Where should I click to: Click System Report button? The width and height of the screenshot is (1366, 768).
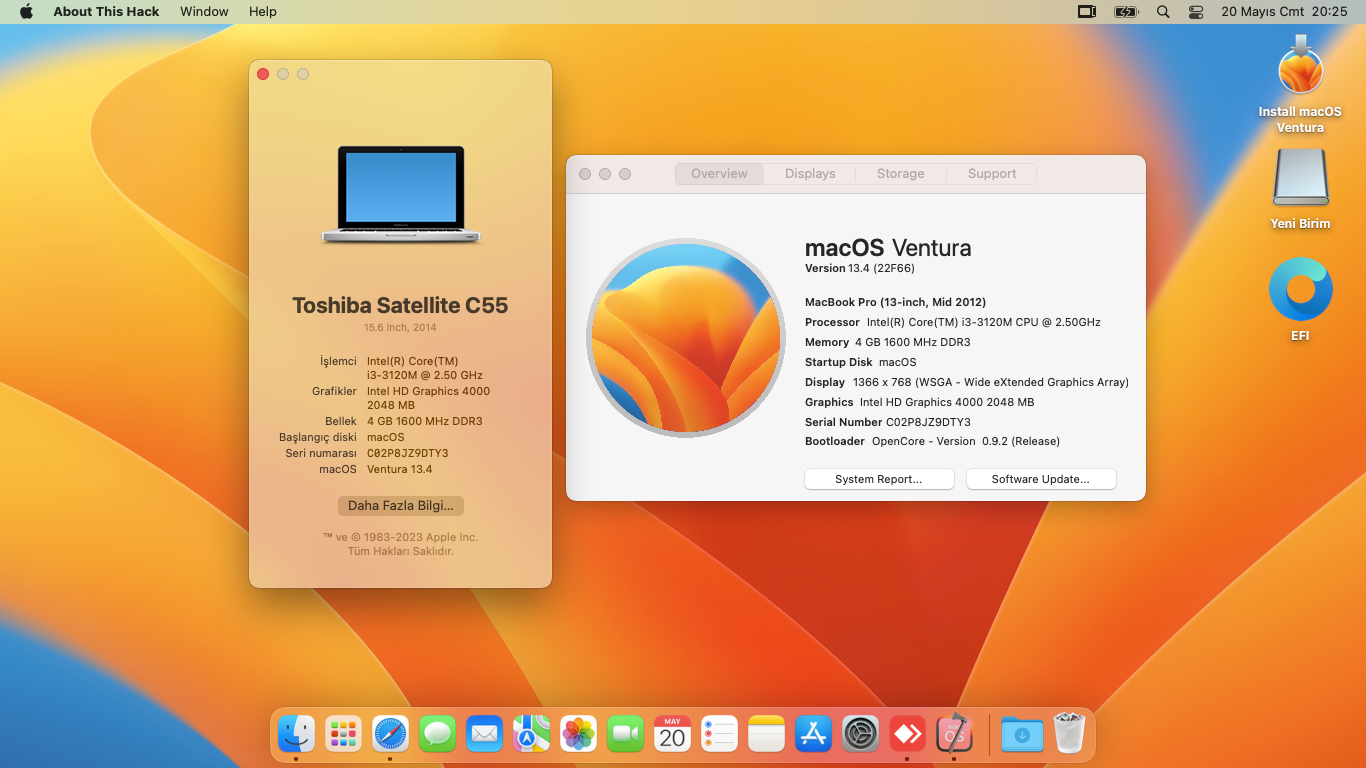click(879, 479)
